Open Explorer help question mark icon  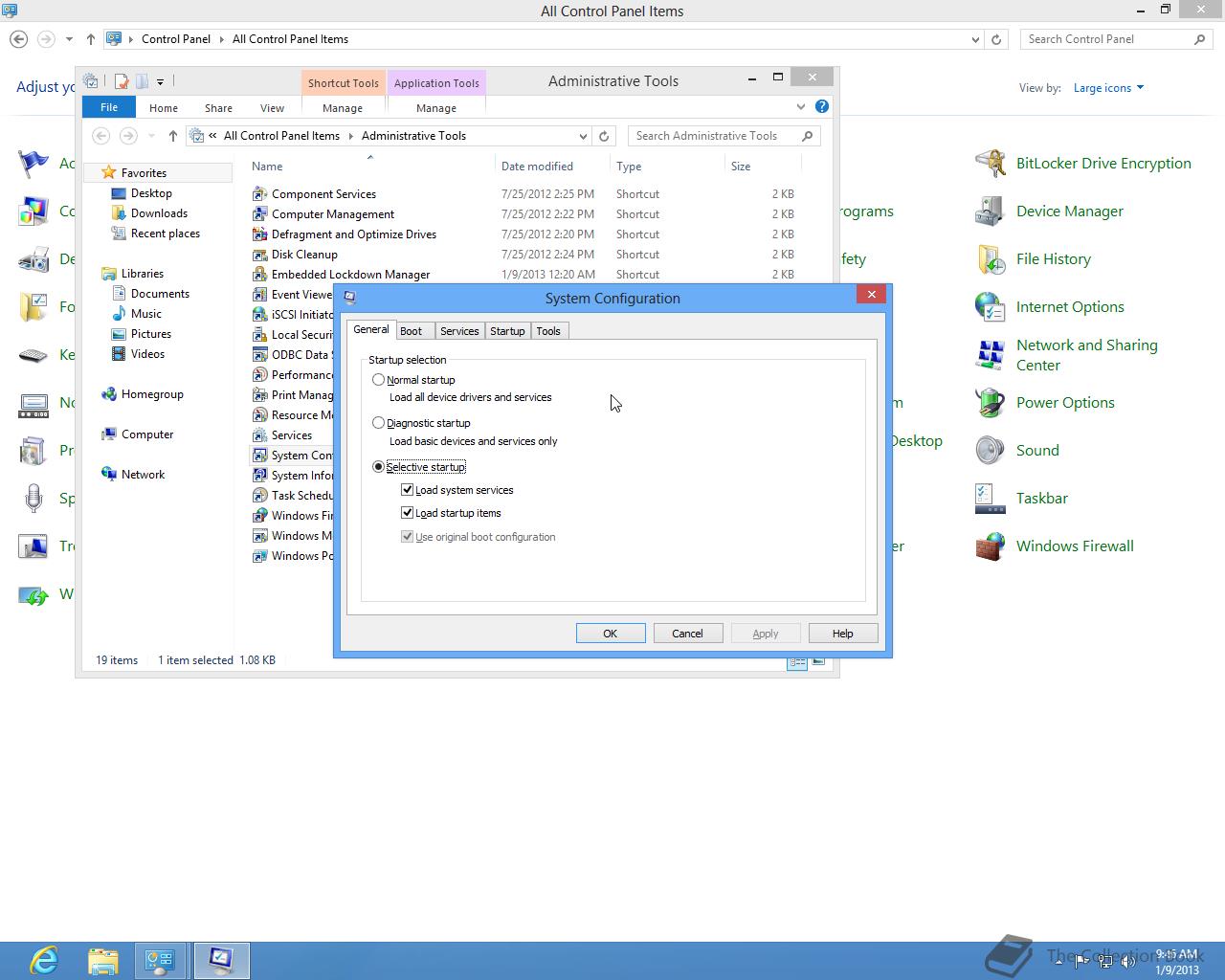point(822,106)
